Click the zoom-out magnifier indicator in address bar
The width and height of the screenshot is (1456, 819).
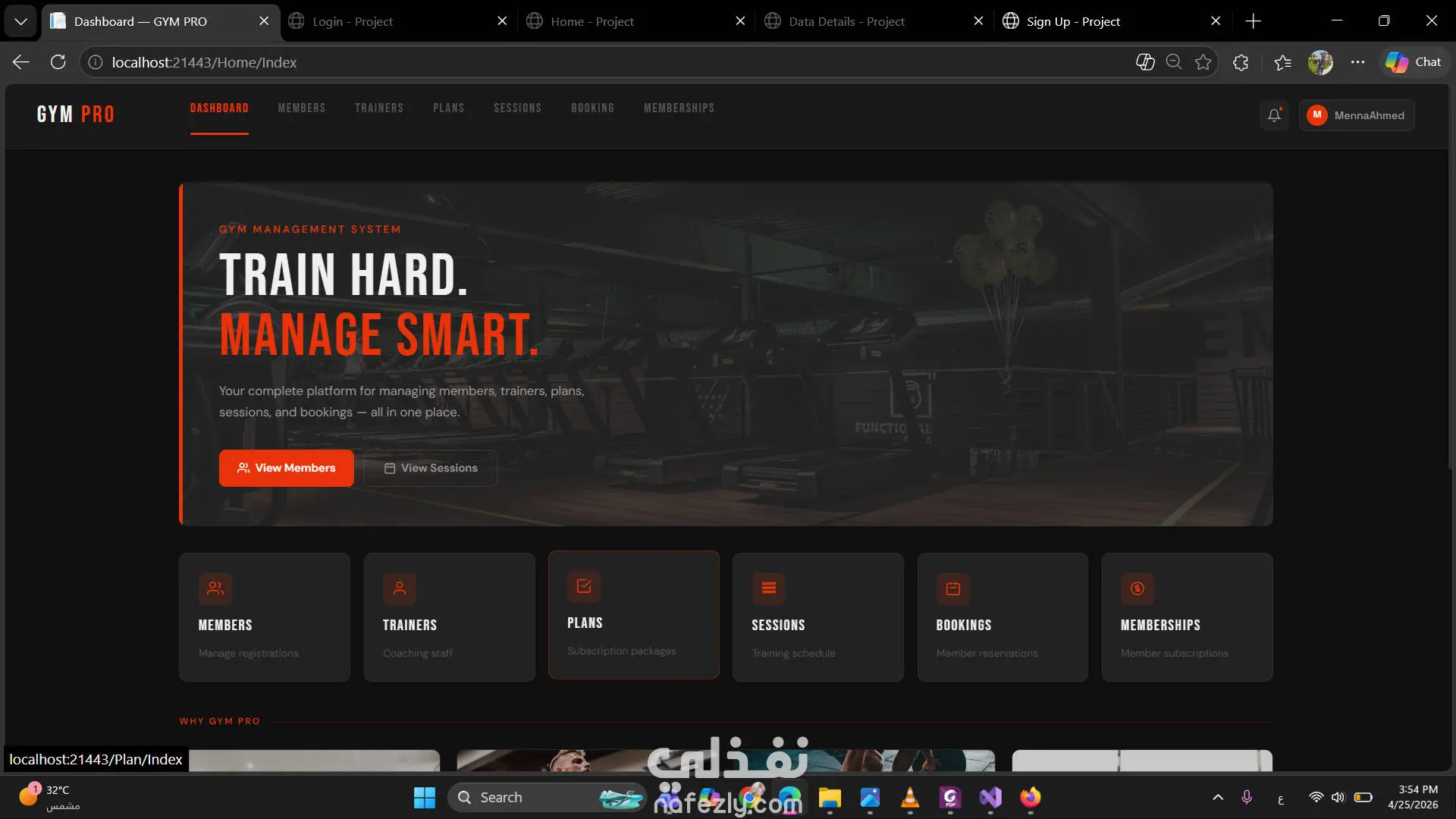[1174, 62]
